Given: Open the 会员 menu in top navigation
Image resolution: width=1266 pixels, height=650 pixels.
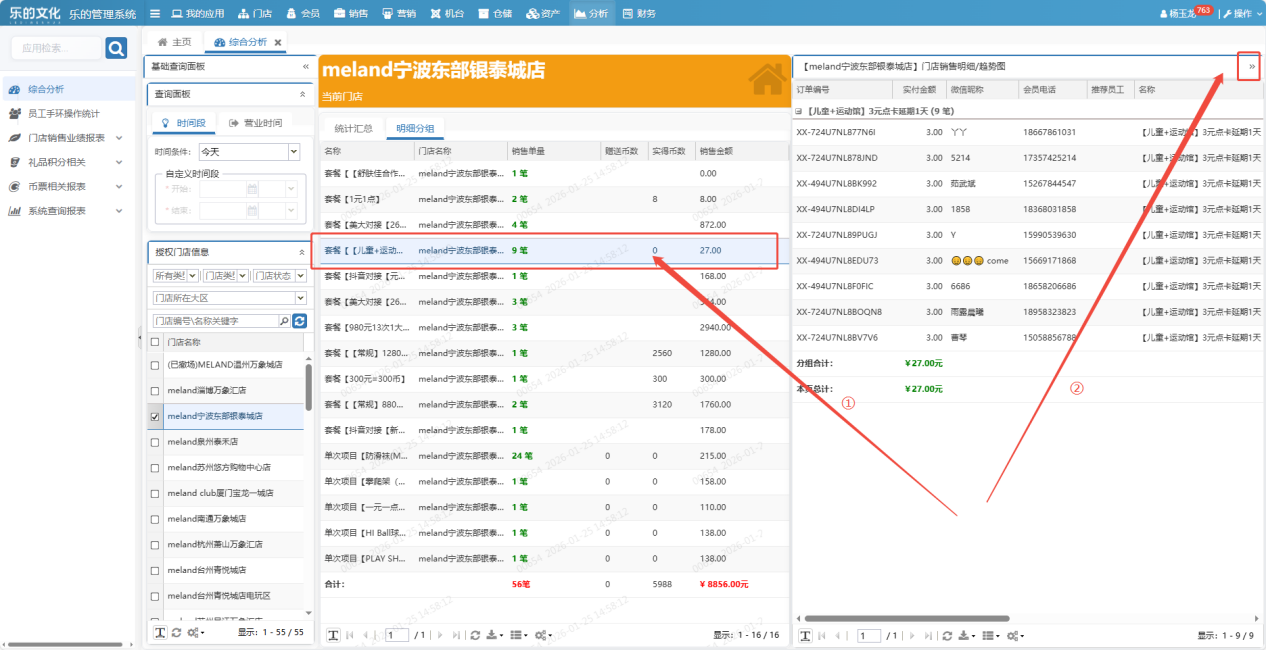Looking at the screenshot, I should pos(302,13).
